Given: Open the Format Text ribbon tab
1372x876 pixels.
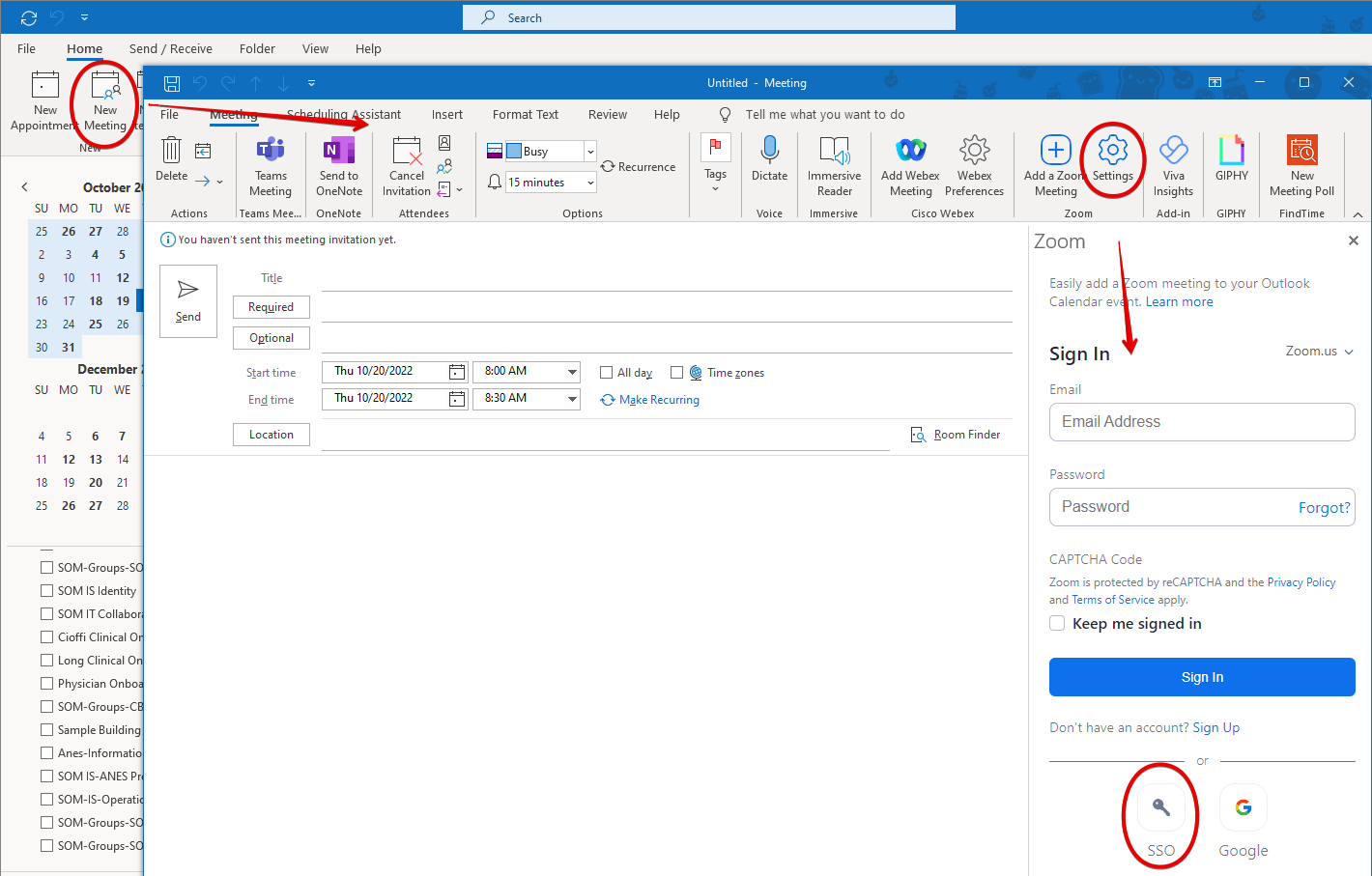Looking at the screenshot, I should (525, 115).
